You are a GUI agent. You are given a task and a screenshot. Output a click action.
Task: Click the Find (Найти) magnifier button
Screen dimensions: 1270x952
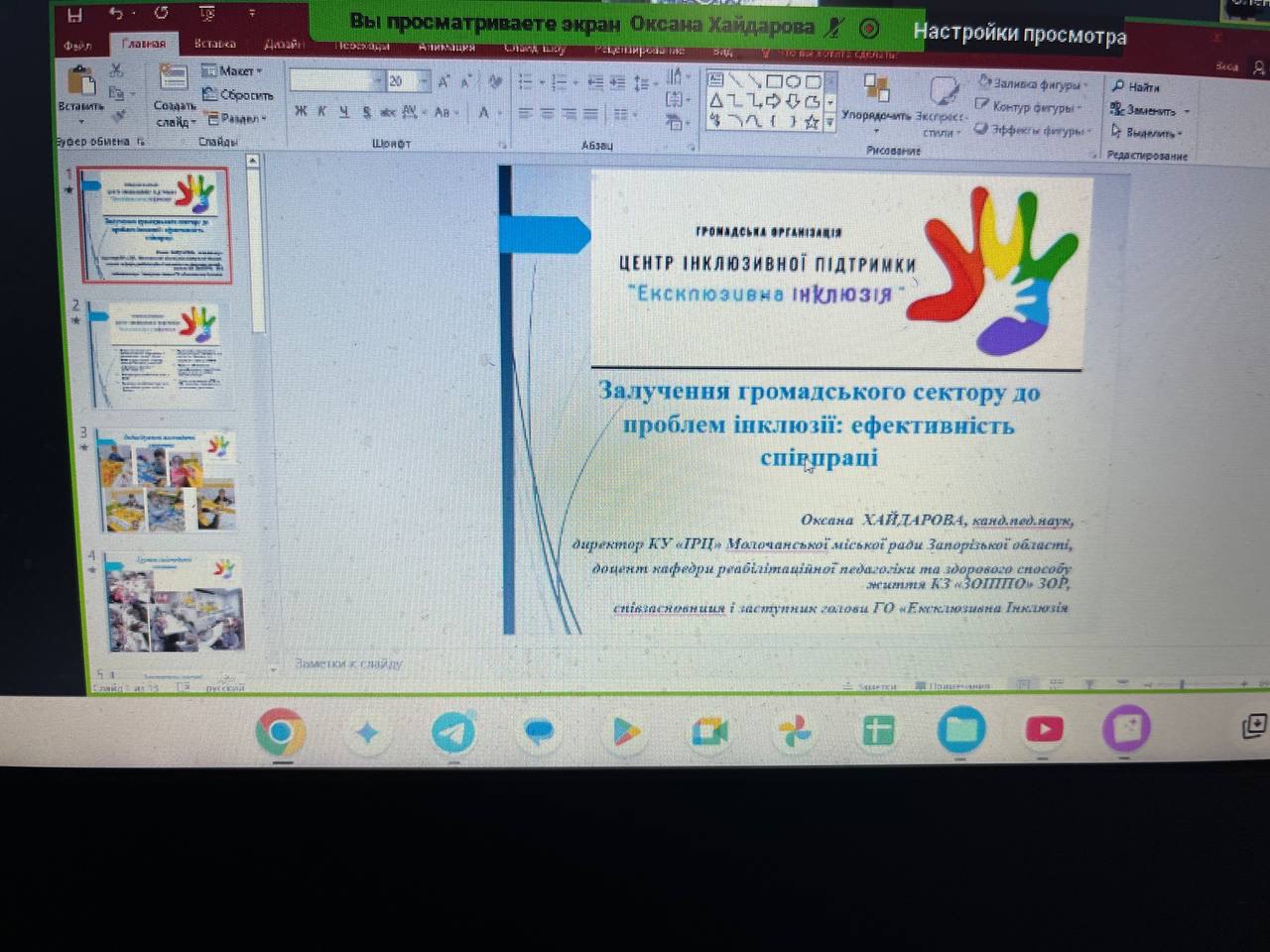[1136, 87]
